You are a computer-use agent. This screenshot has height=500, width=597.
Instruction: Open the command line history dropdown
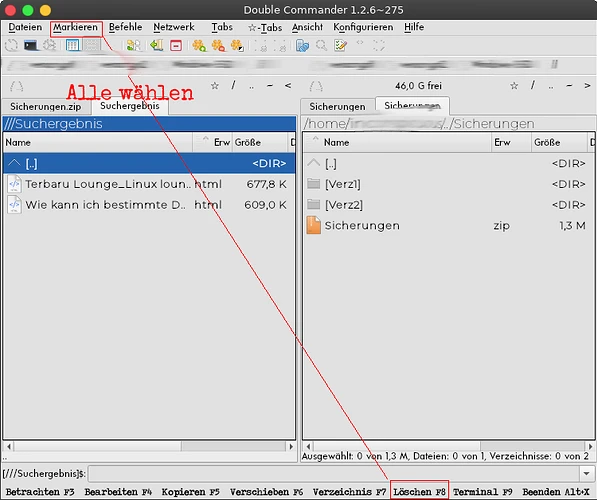[586, 474]
